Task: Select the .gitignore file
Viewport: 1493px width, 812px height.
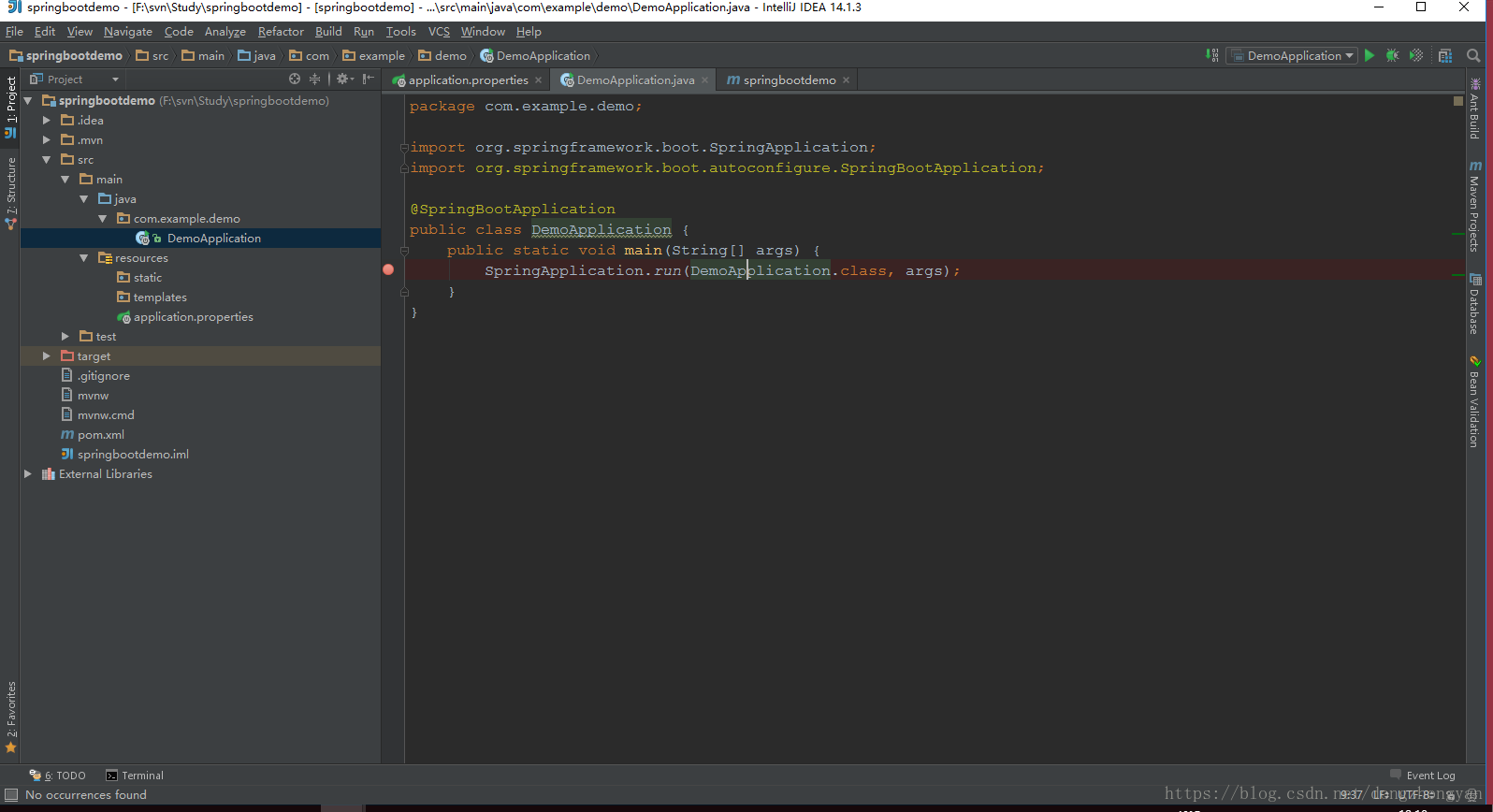Action: click(104, 375)
